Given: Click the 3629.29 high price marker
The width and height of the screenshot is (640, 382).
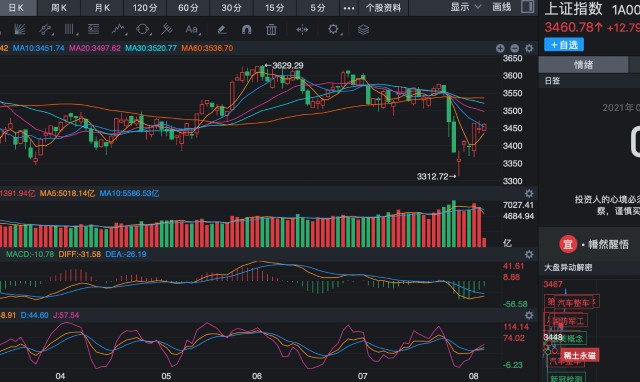Looking at the screenshot, I should [284, 65].
